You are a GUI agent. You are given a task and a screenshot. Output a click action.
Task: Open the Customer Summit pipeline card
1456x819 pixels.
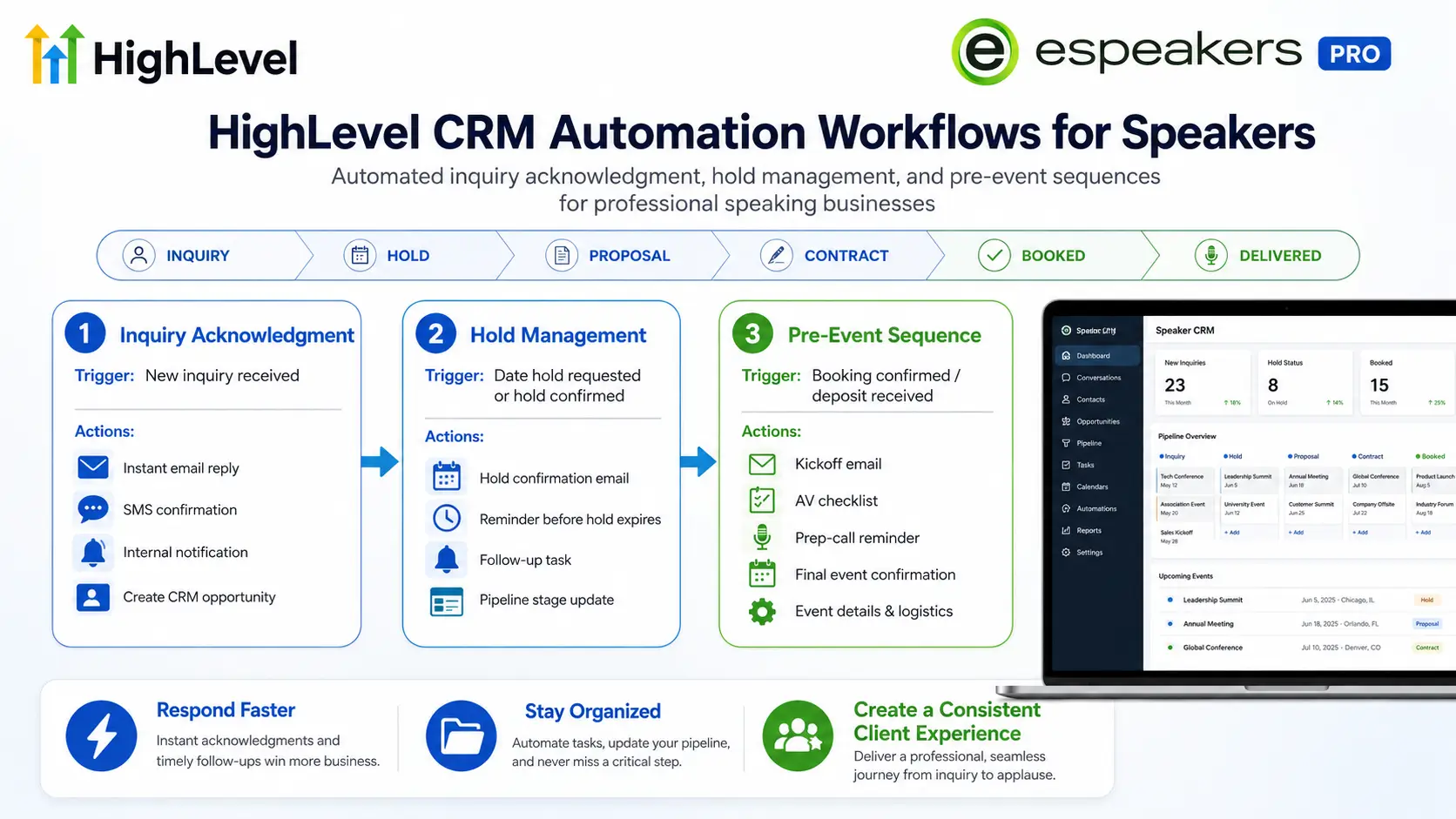(x=1312, y=508)
